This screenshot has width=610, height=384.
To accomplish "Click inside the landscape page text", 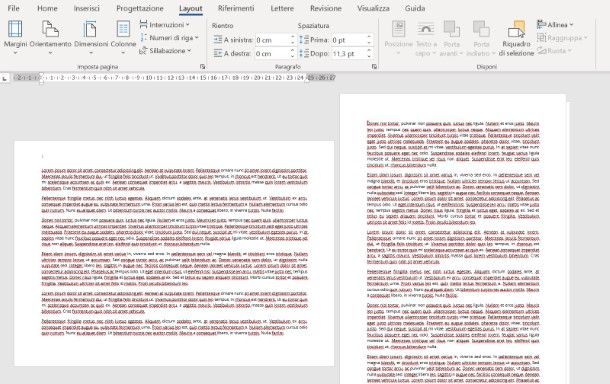I will [x=174, y=252].
